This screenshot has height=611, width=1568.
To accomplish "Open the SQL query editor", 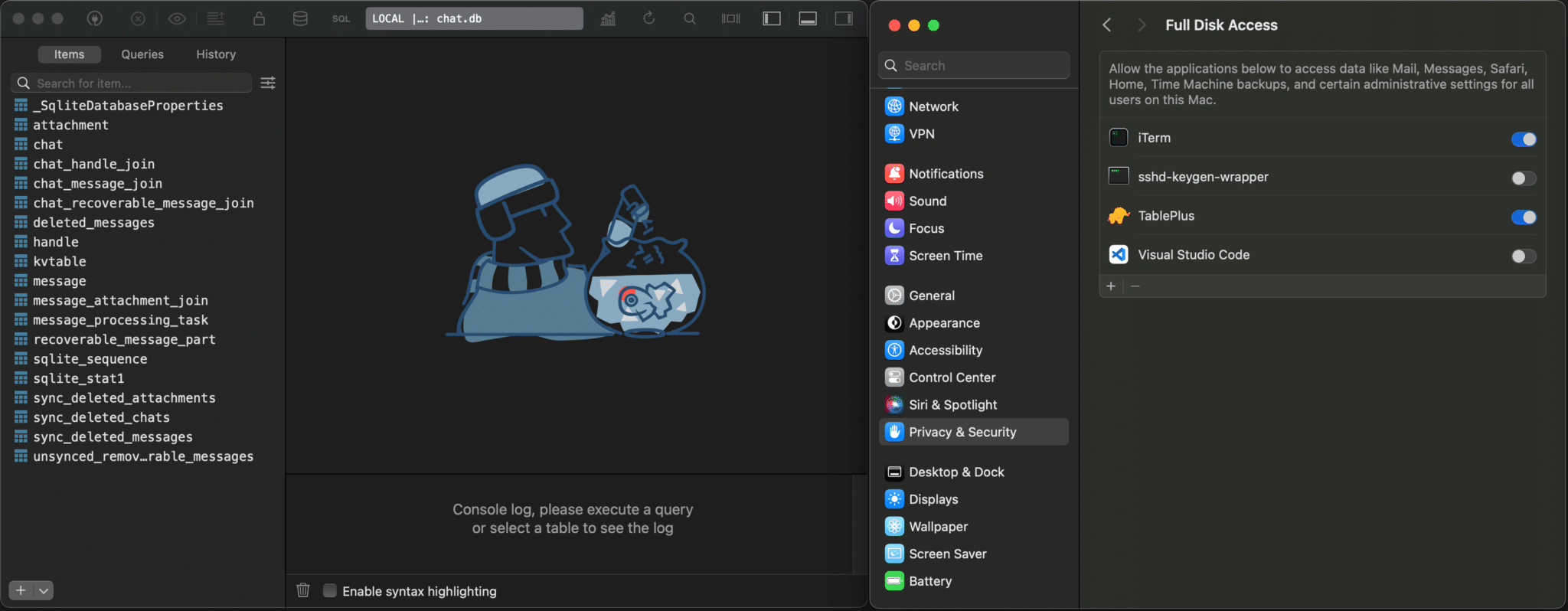I will (x=341, y=18).
